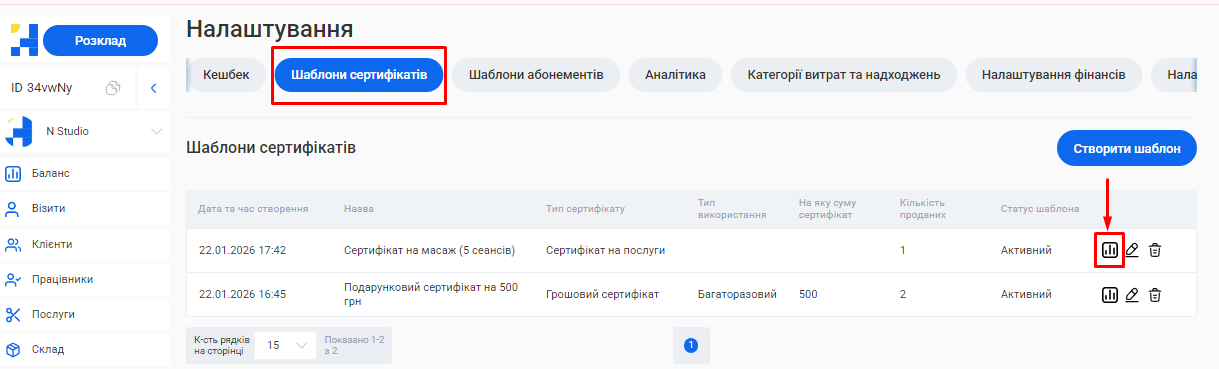Open Працівники in the sidebar
This screenshot has width=1219, height=369.
tap(85, 279)
